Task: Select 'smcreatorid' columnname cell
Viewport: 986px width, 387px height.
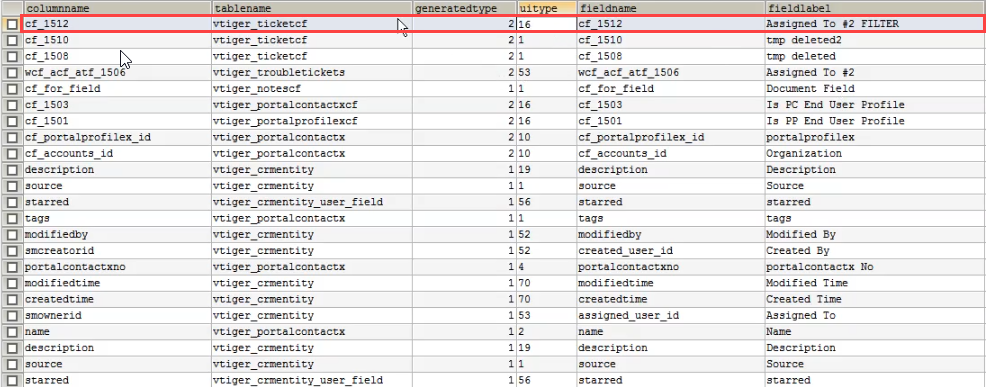Action: pyautogui.click(x=117, y=251)
